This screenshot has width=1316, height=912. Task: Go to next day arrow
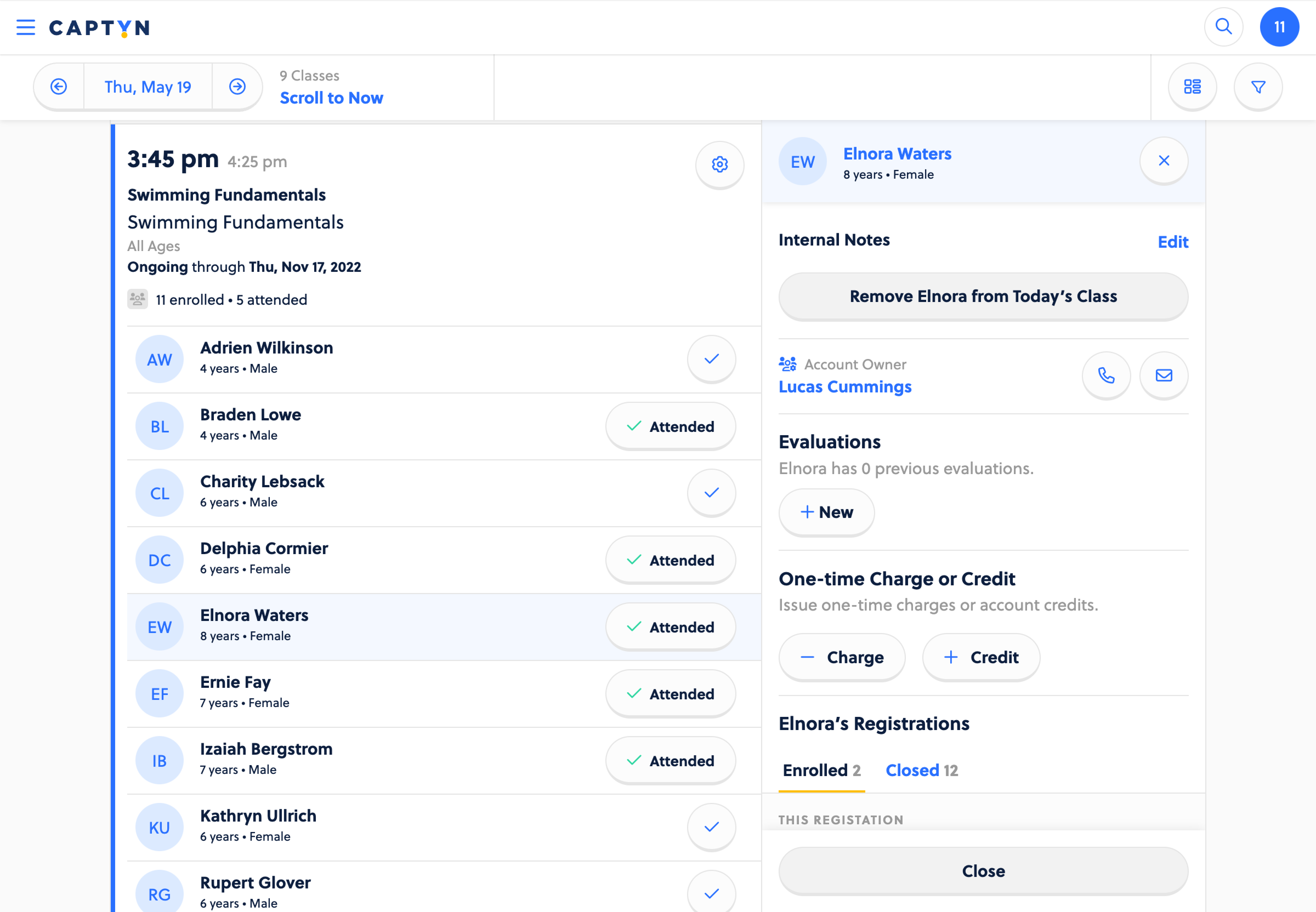tap(237, 87)
